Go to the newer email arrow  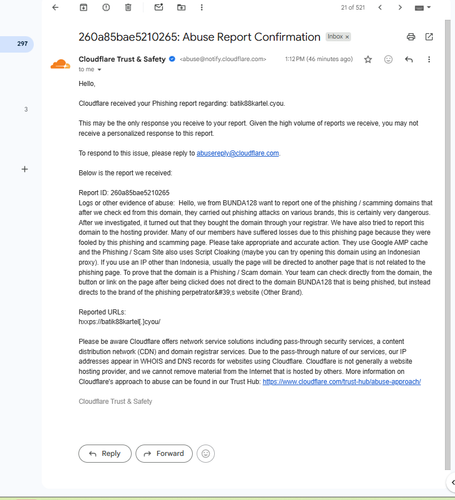(x=380, y=7)
